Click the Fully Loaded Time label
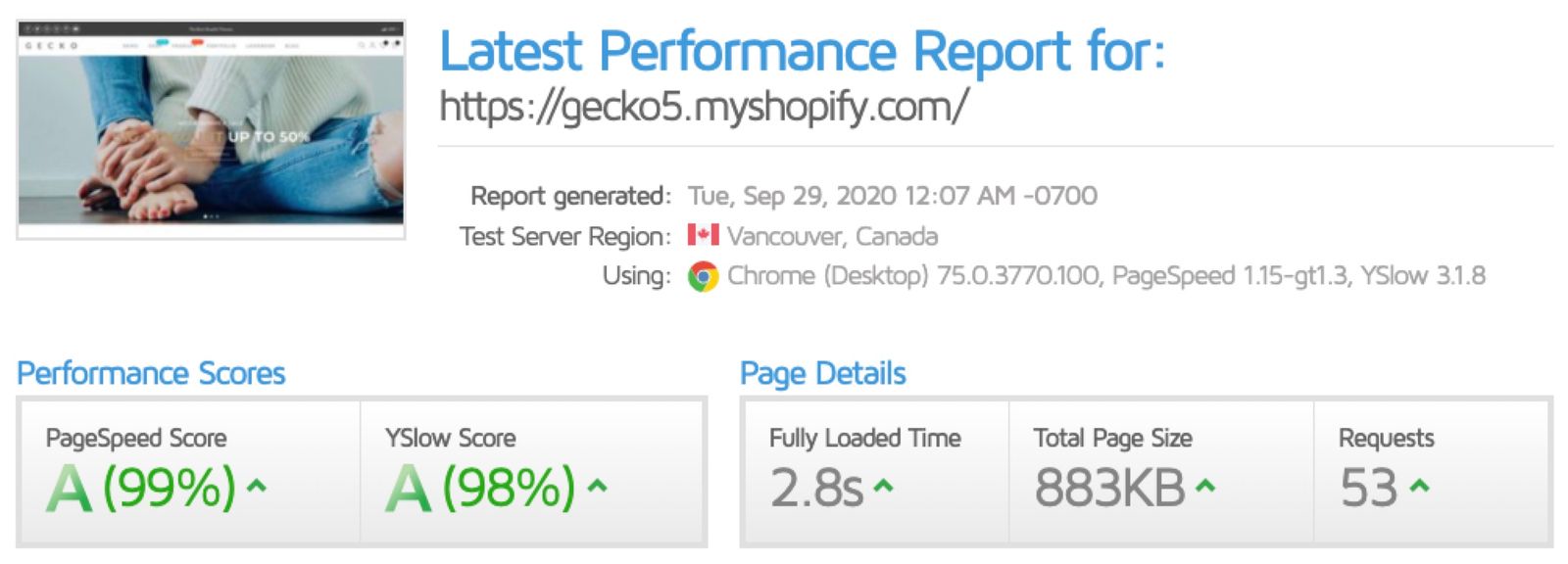Viewport: 1568px width, 564px height. 864,438
